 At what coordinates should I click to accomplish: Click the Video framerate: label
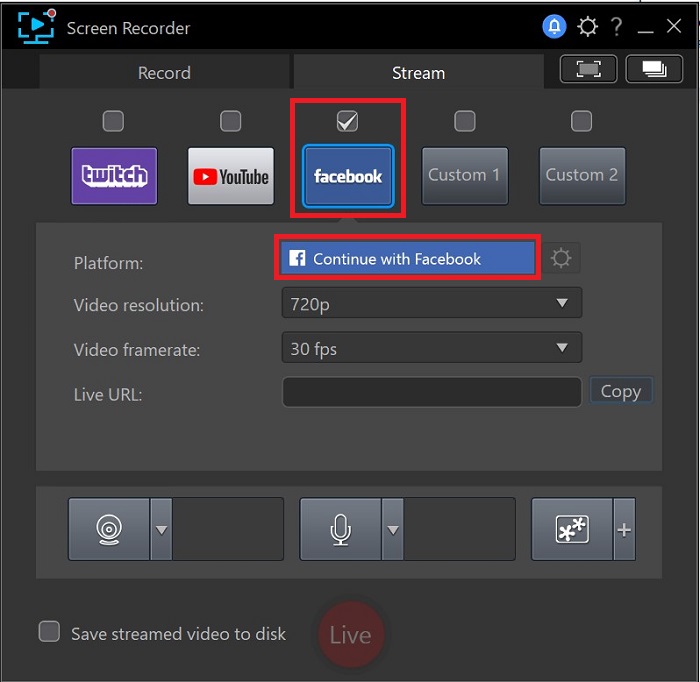tap(137, 350)
